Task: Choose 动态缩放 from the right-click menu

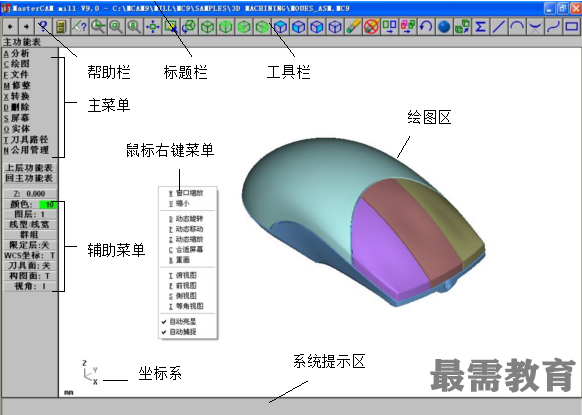Action: coord(187,239)
